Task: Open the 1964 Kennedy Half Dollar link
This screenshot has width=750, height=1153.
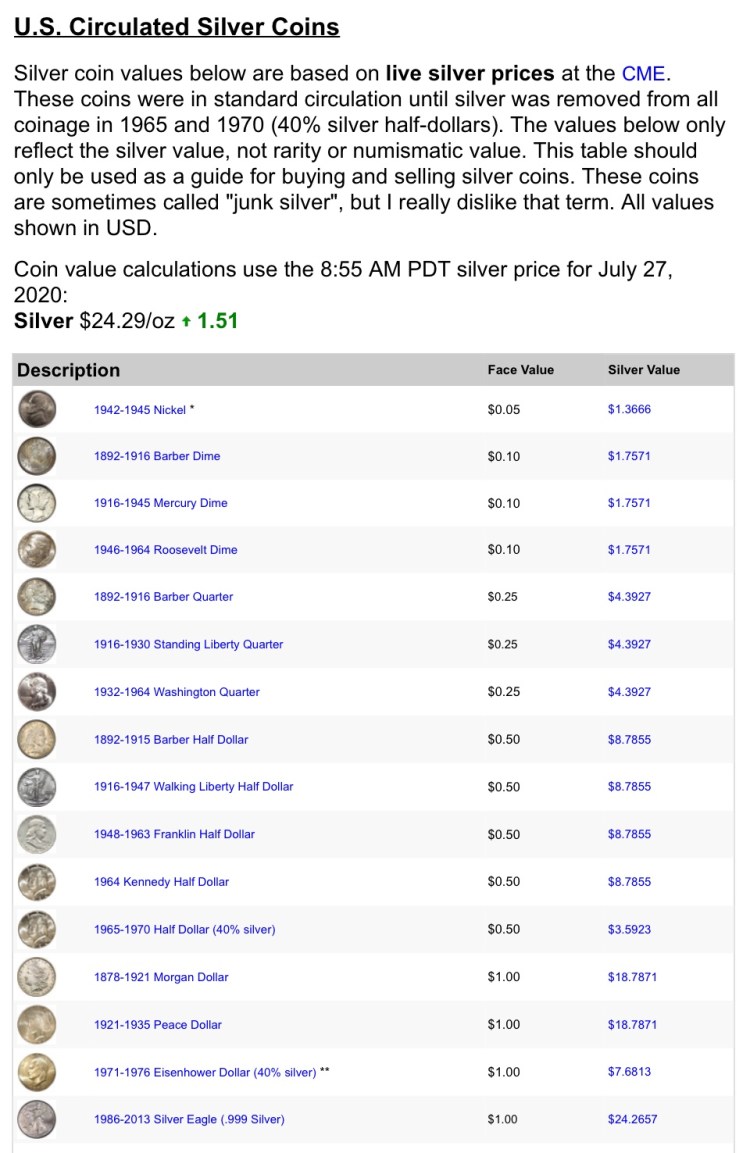Action: 161,882
